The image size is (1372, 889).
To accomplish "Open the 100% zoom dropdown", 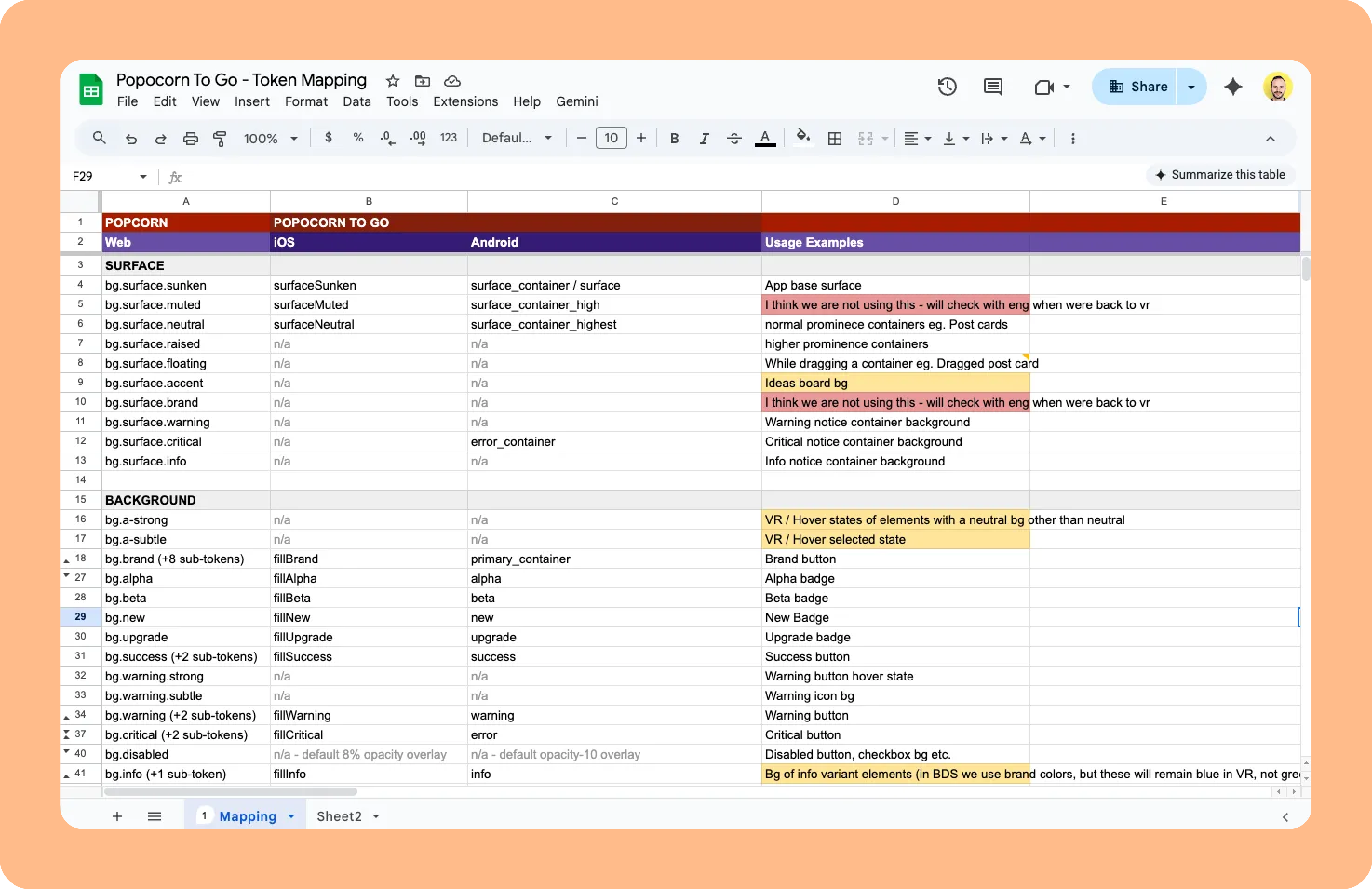I will pos(270,138).
